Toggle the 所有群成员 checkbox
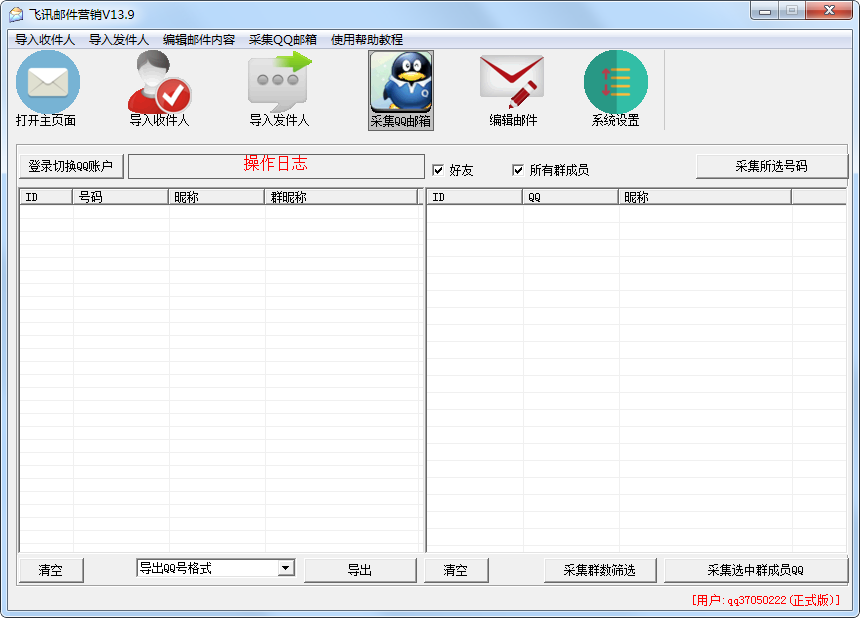This screenshot has height=618, width=860. (x=517, y=170)
